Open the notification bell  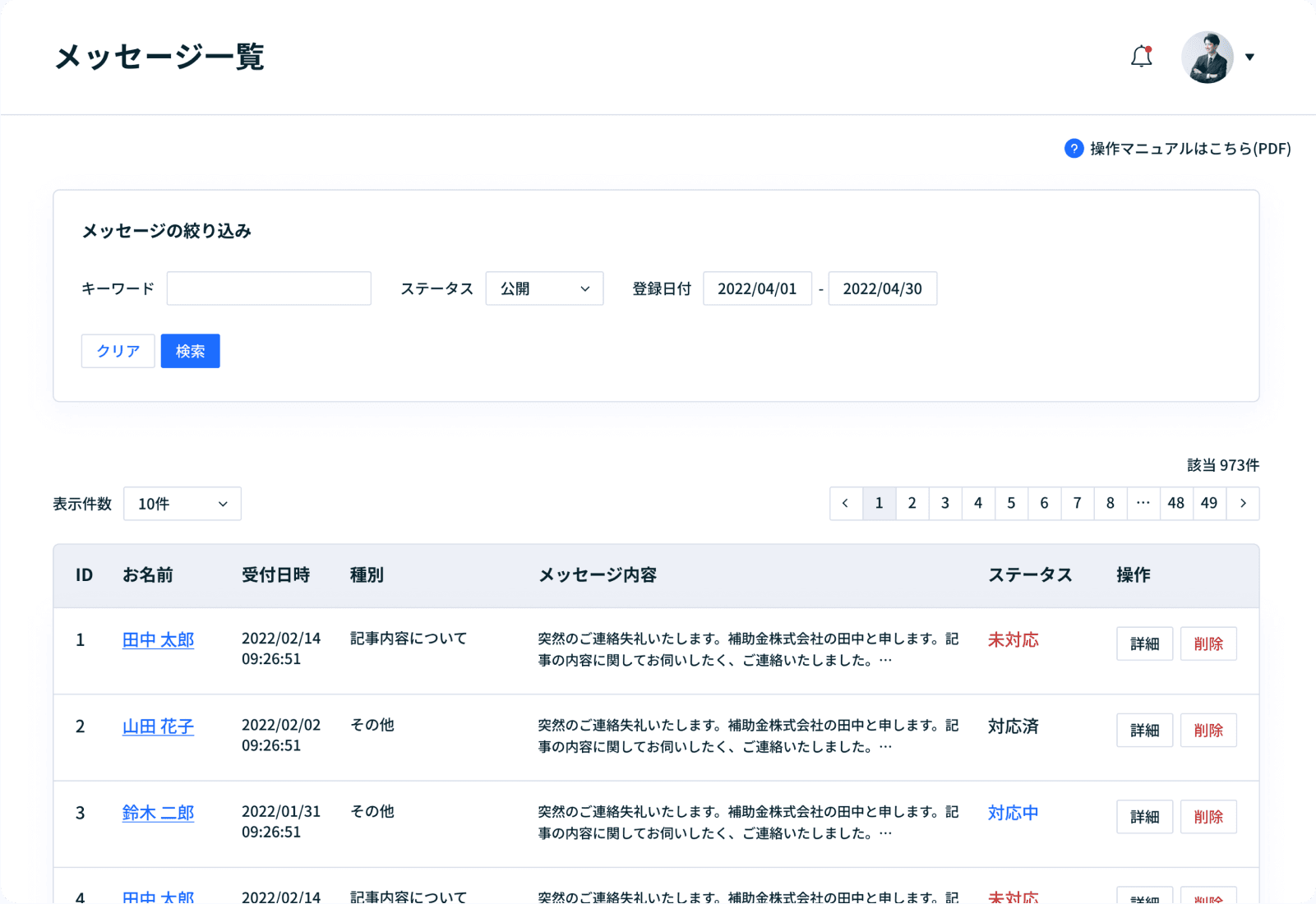[x=1141, y=57]
